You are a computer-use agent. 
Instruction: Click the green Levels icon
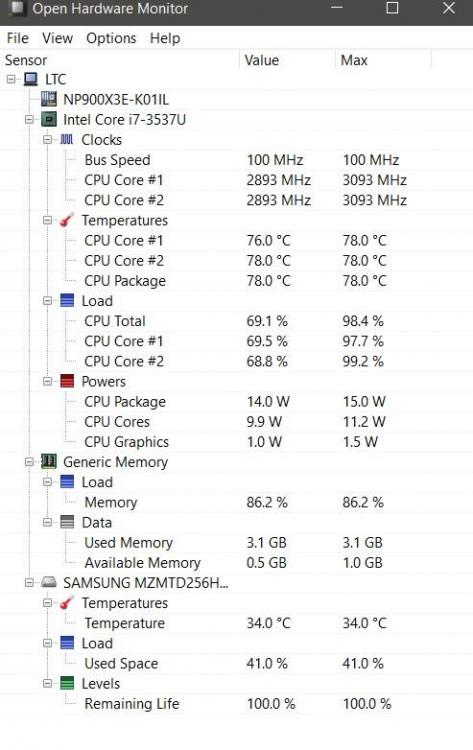[67, 684]
